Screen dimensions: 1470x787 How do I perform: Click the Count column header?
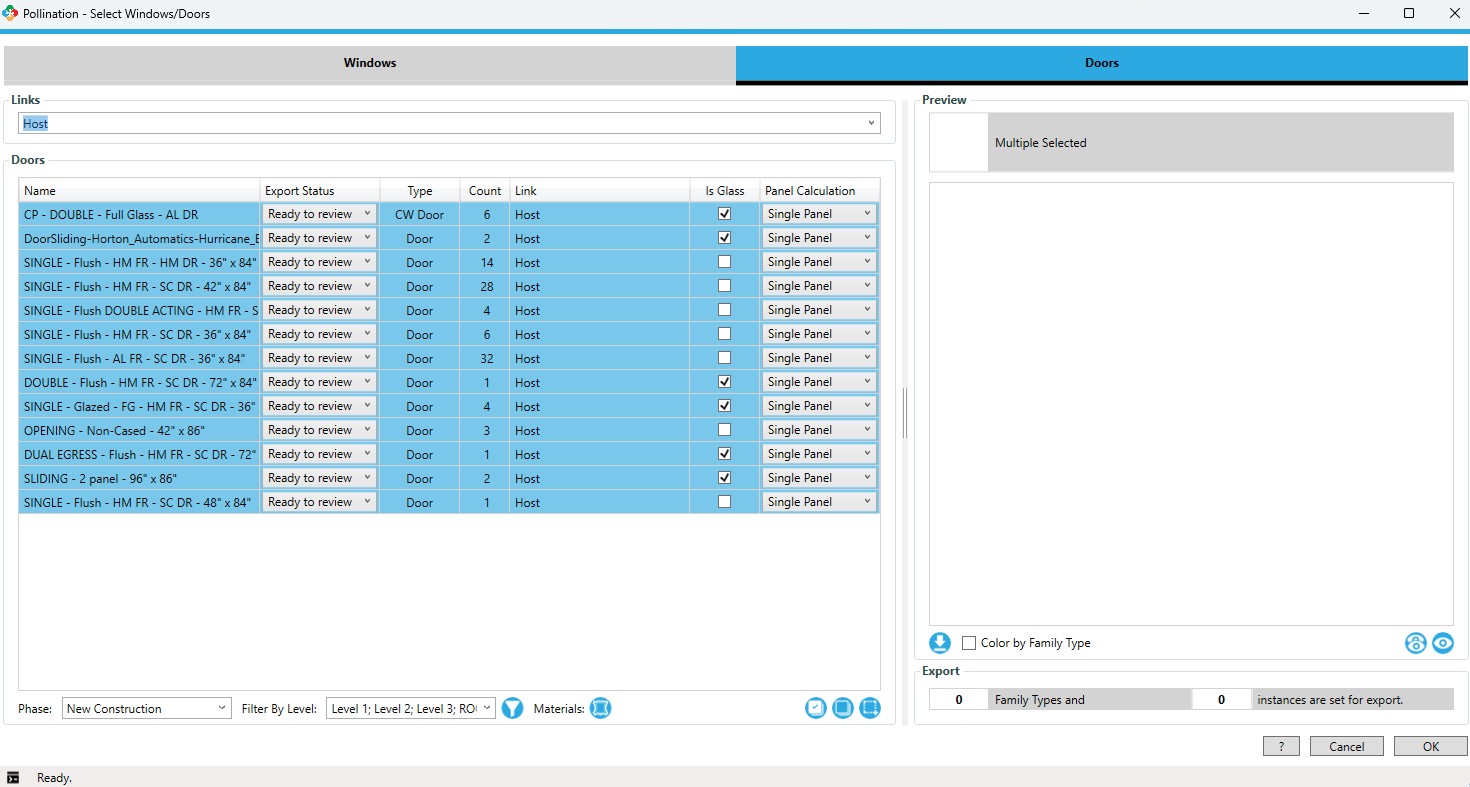click(x=485, y=190)
